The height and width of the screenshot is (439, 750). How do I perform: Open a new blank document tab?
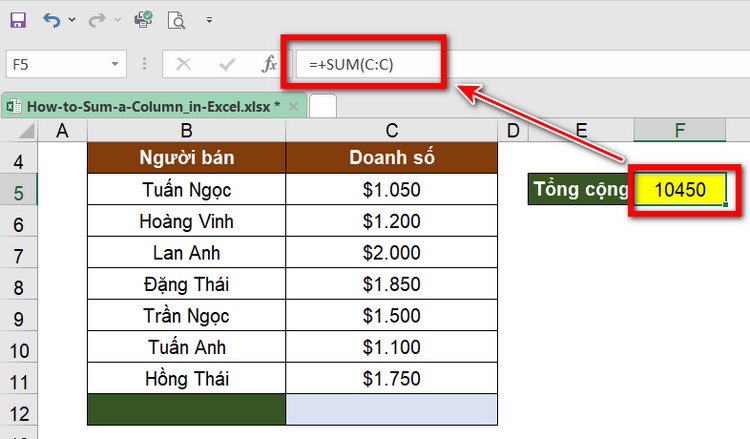click(323, 106)
